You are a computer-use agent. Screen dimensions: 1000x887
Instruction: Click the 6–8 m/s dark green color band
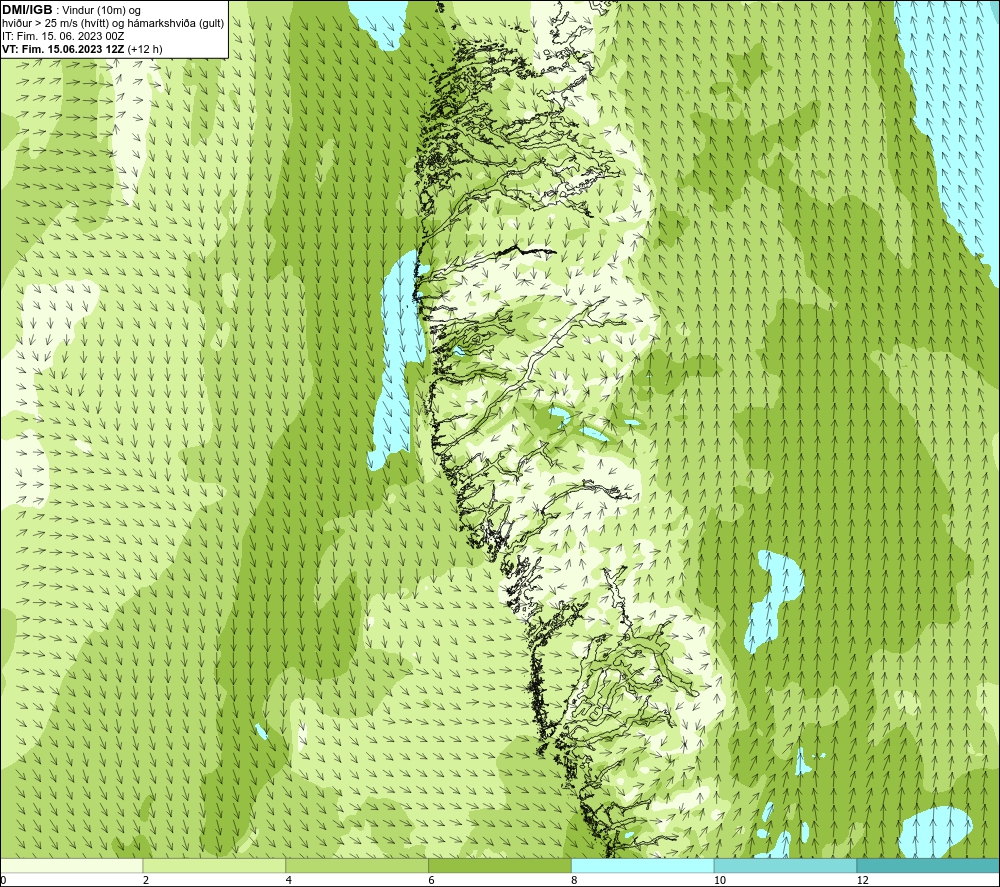tap(500, 865)
